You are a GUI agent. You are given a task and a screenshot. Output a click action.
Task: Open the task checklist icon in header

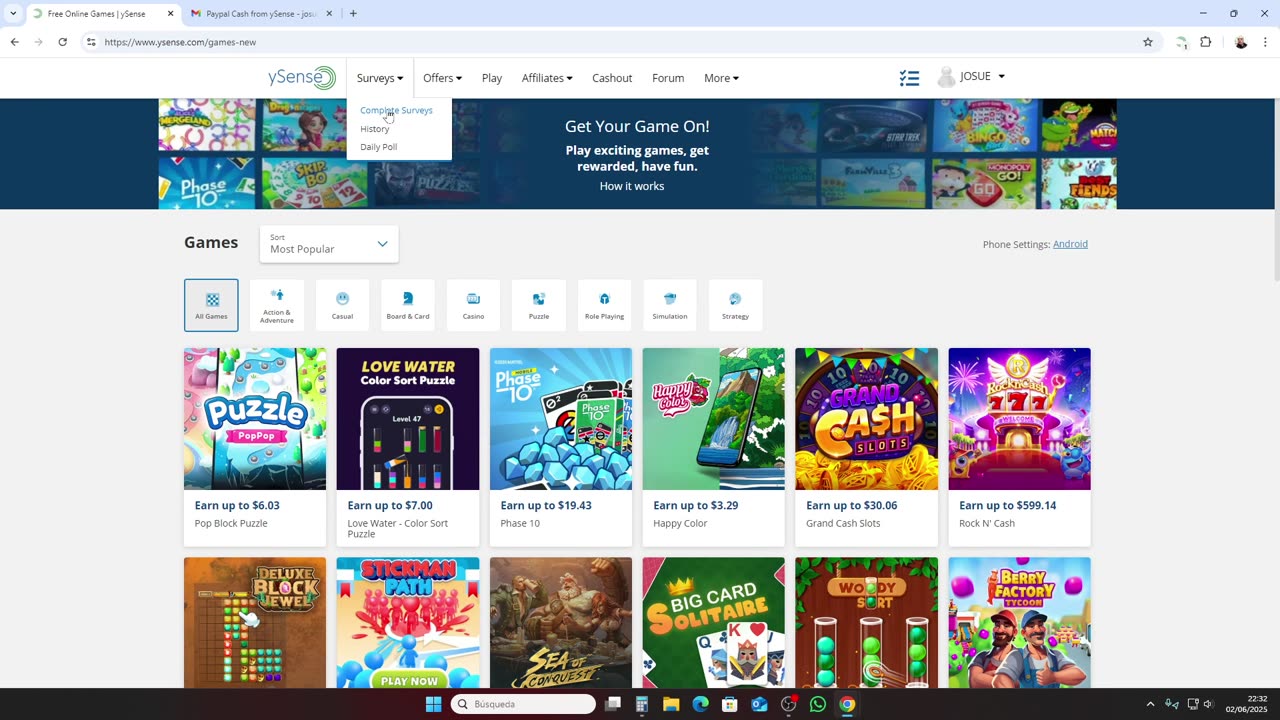[x=909, y=78]
